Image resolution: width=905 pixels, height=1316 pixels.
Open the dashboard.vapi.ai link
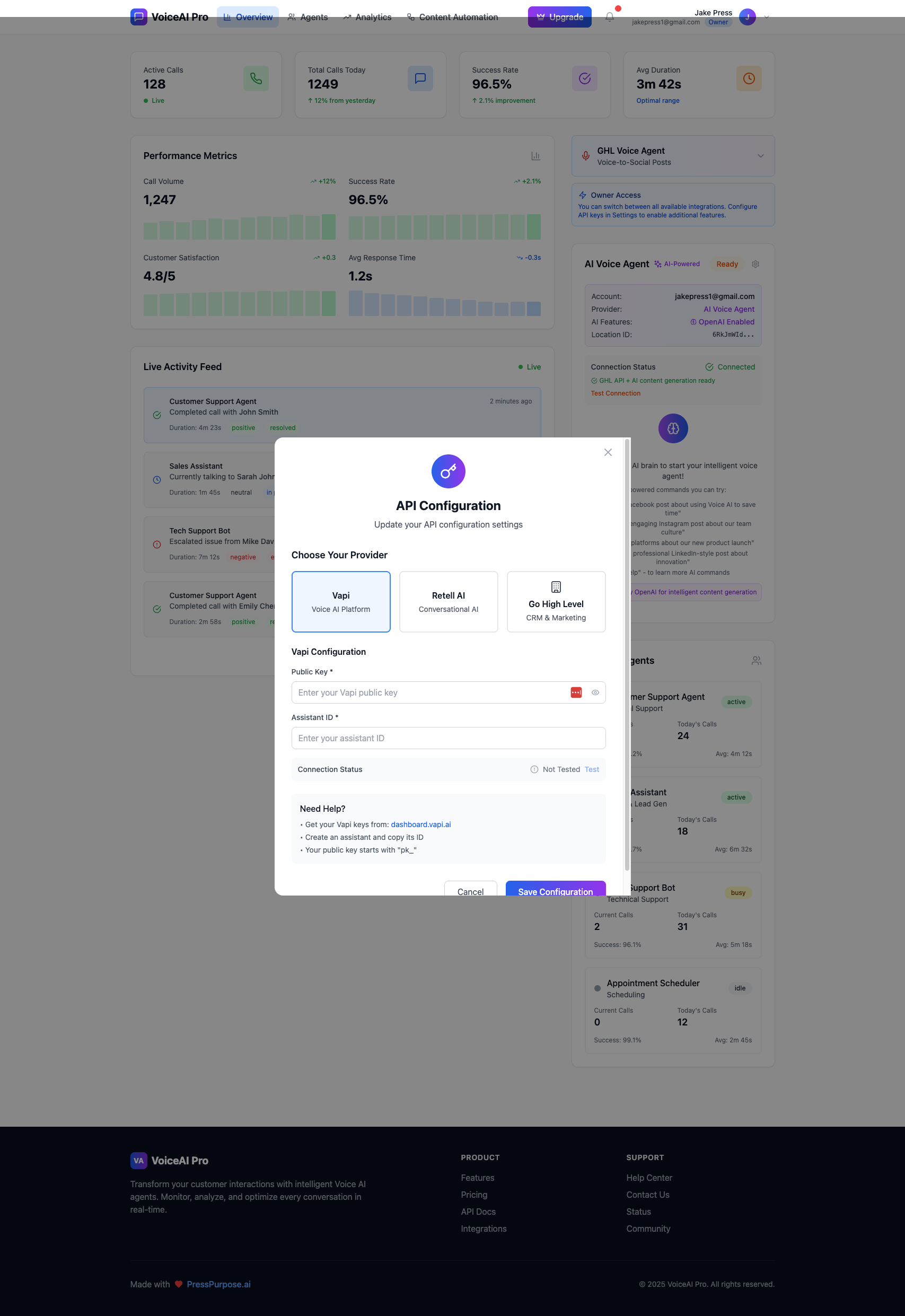(x=421, y=824)
